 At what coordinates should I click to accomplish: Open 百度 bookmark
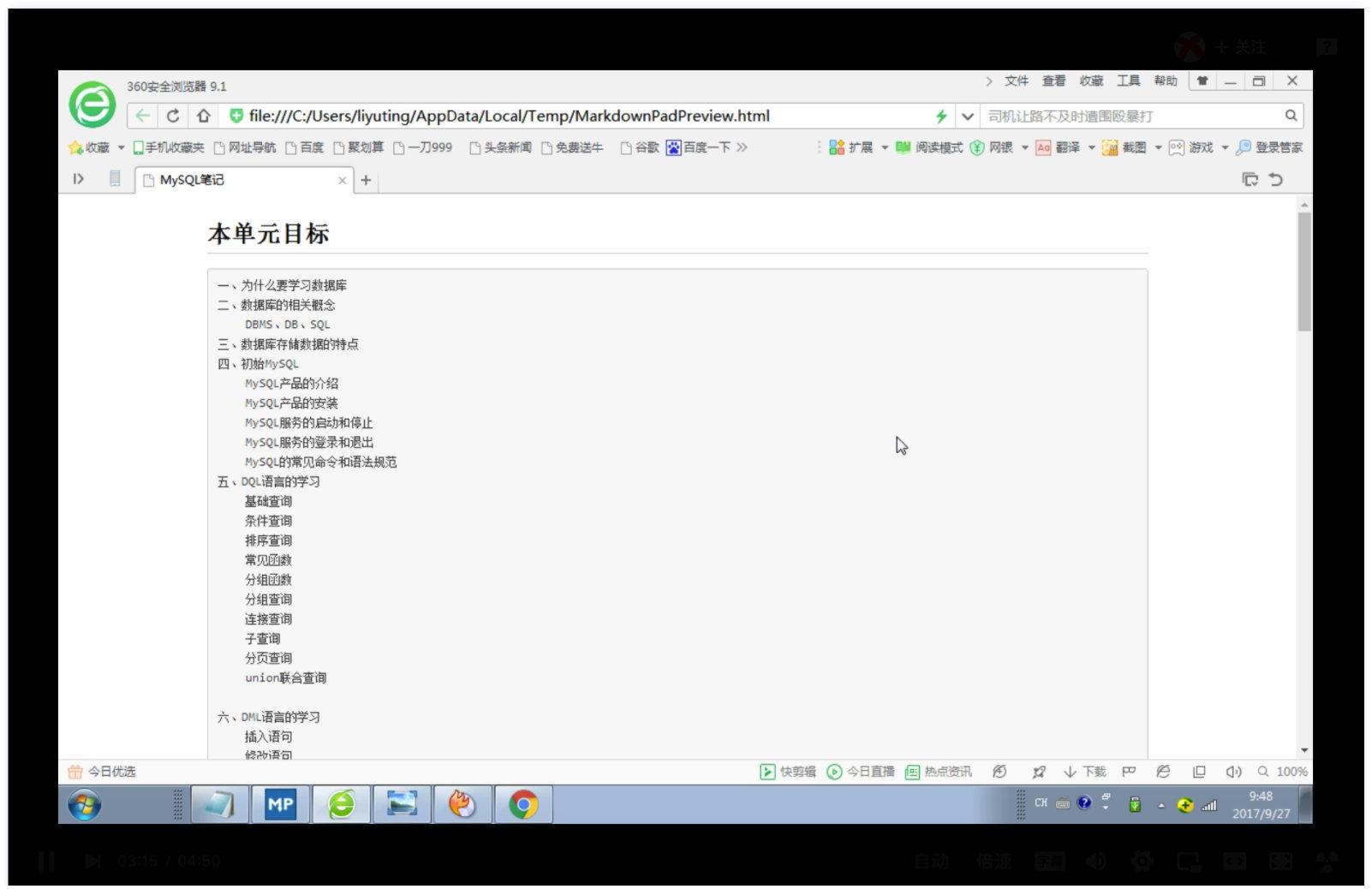point(305,147)
